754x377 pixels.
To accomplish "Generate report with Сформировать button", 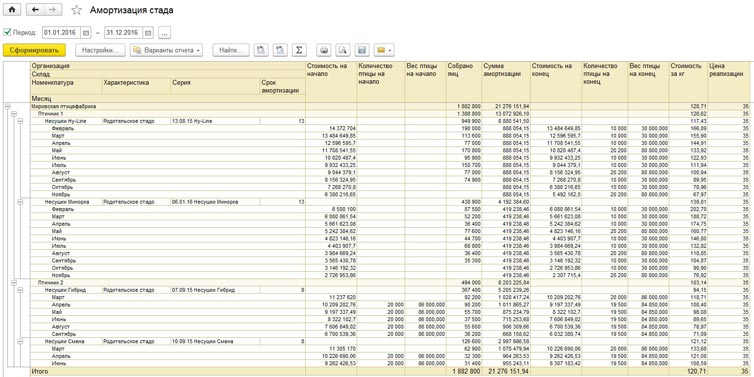I will (x=34, y=50).
